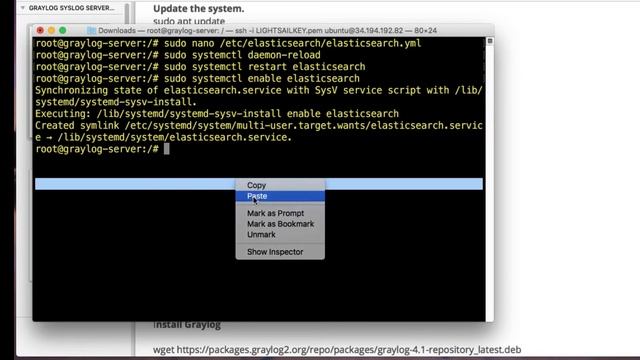Click the 'systemctl restart elasticsearch' command line

(200, 67)
